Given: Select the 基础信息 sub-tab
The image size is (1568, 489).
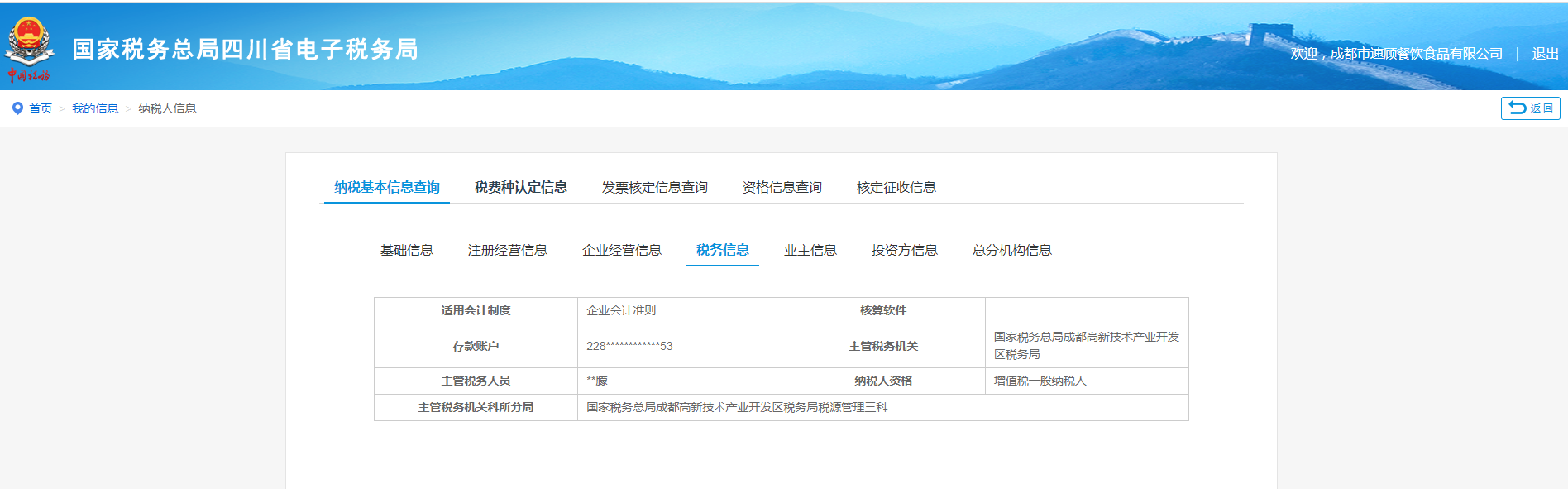Looking at the screenshot, I should [407, 250].
